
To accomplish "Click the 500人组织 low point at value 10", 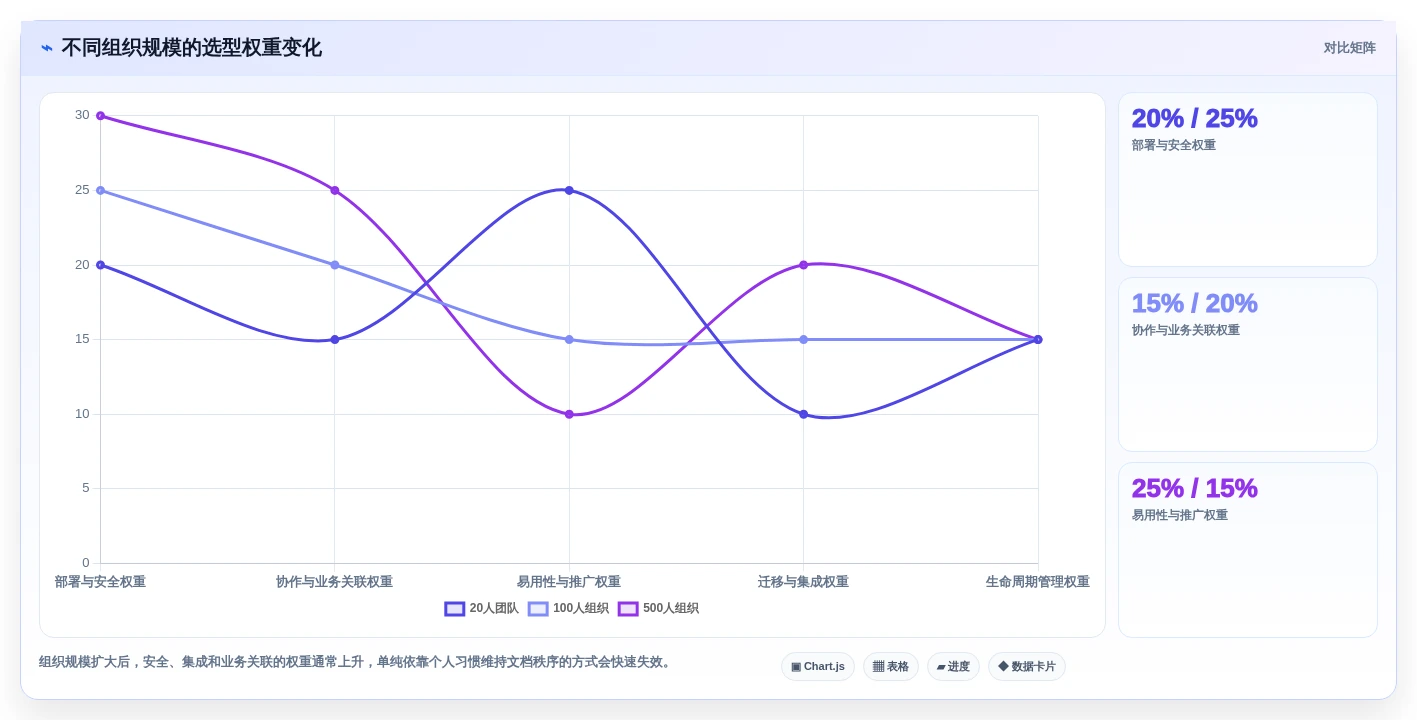I will pyautogui.click(x=569, y=414).
